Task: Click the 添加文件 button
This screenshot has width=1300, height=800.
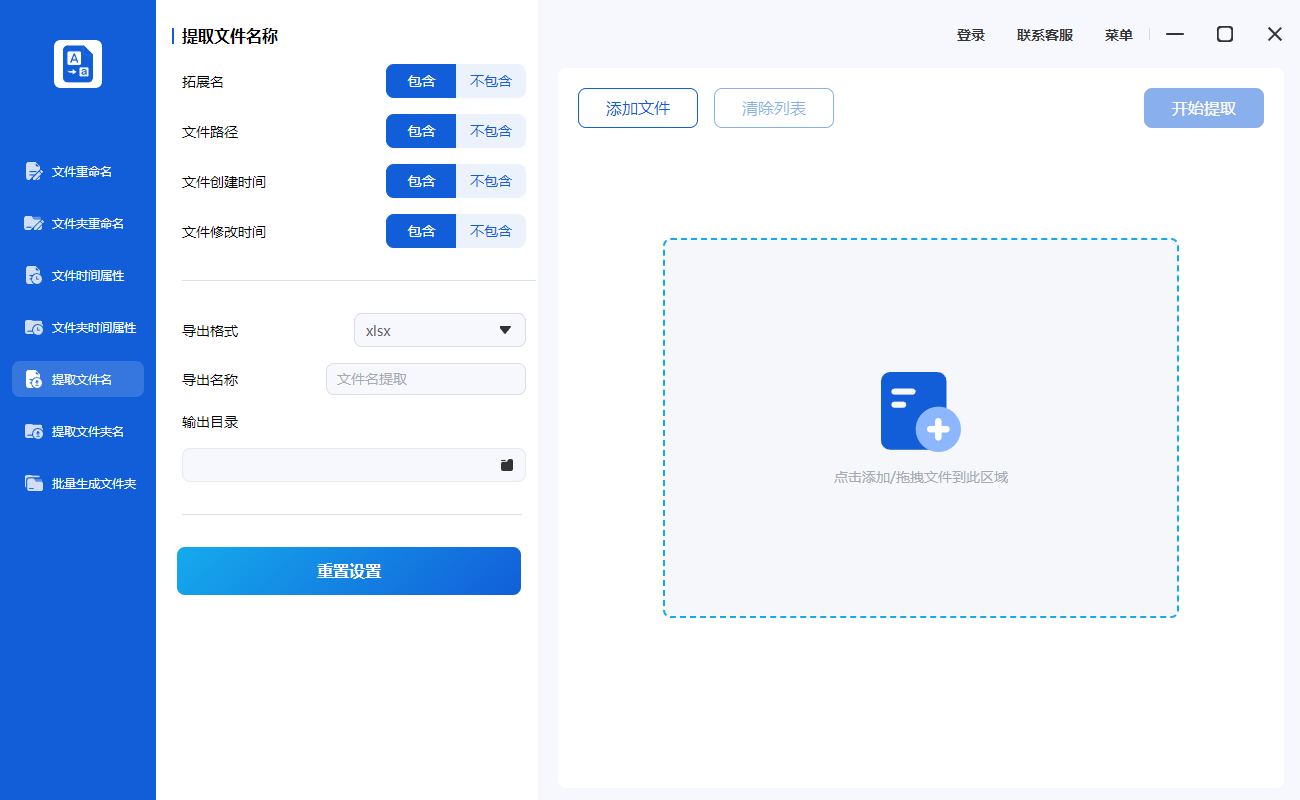Action: (637, 108)
